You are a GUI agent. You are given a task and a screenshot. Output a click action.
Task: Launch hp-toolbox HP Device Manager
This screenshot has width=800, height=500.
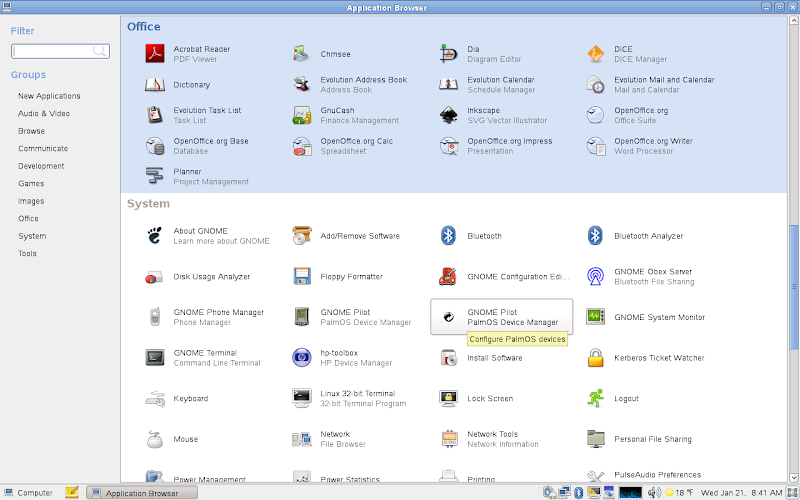[x=342, y=358]
